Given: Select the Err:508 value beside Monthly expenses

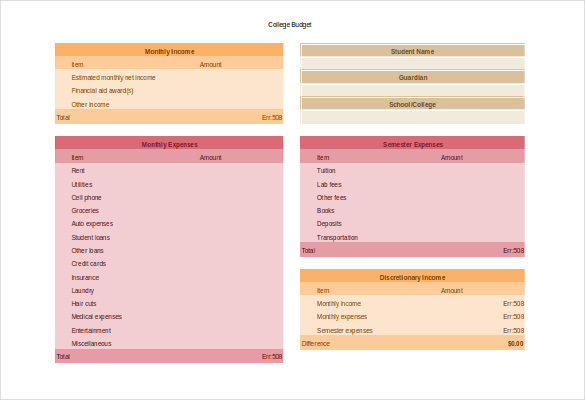Looking at the screenshot, I should pyautogui.click(x=513, y=316).
